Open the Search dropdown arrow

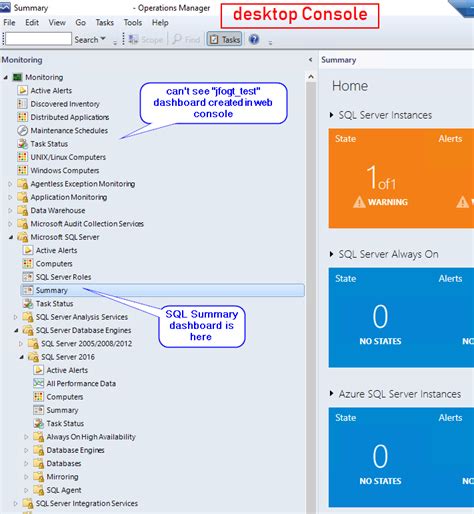103,39
